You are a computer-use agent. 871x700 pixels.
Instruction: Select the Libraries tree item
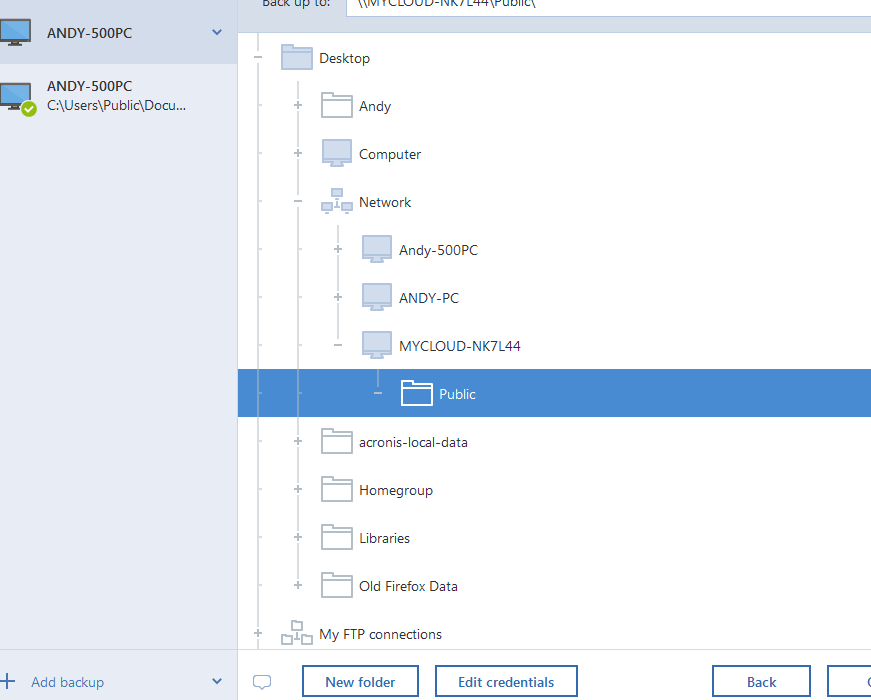[384, 538]
